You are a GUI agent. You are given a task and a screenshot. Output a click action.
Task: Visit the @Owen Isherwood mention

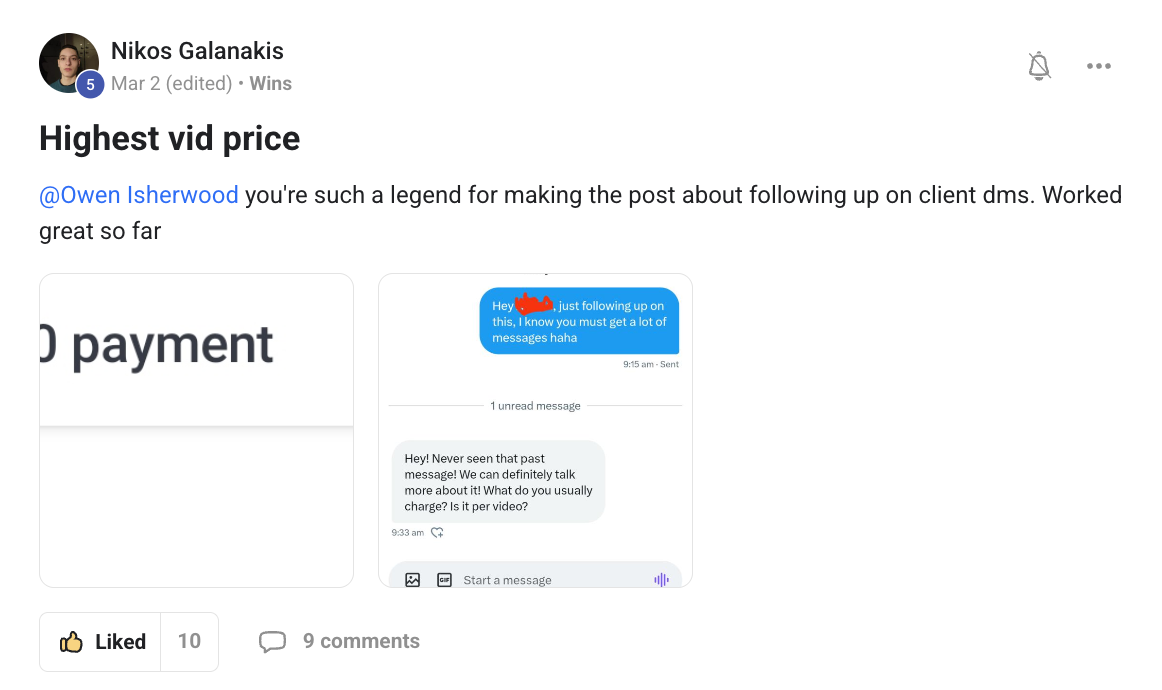point(138,194)
